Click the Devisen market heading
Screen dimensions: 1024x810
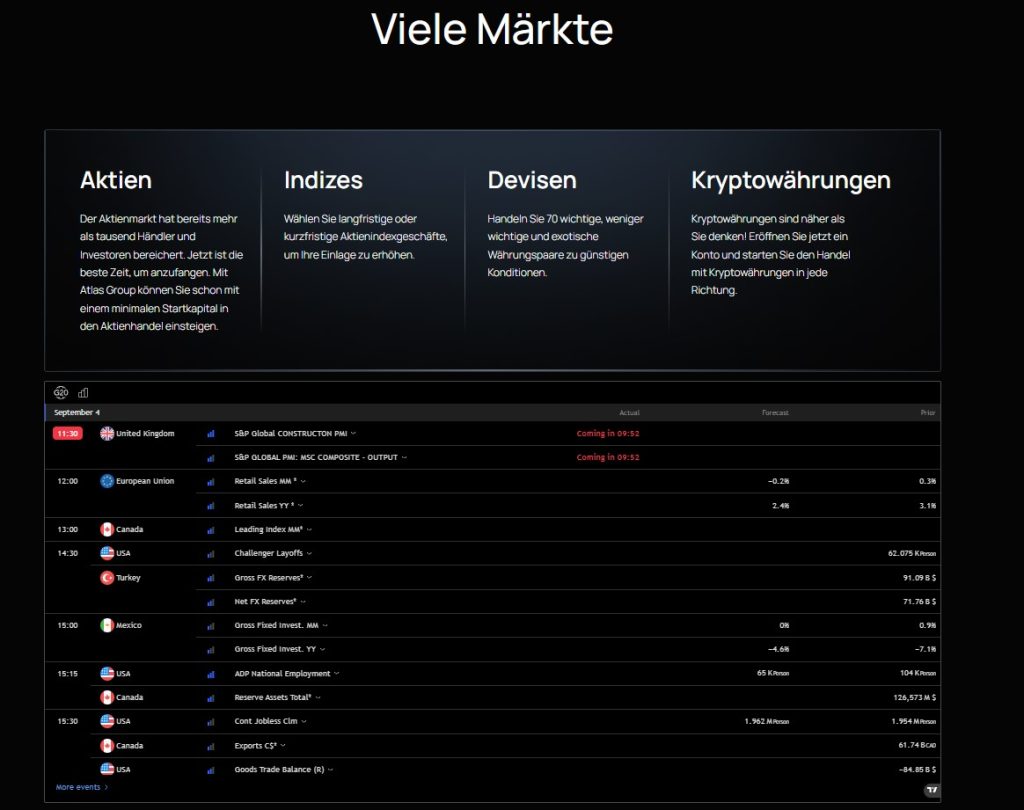[x=532, y=181]
